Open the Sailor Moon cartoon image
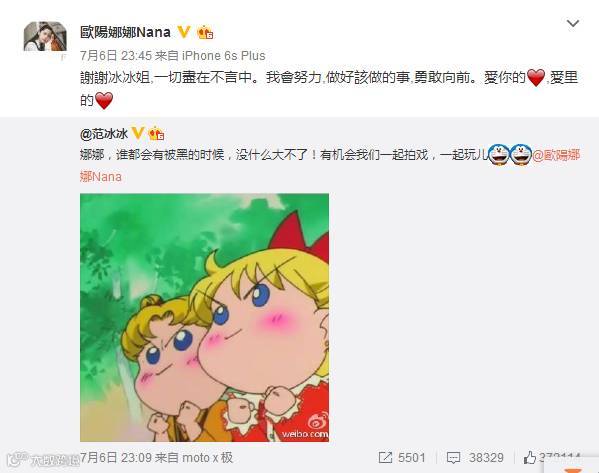Viewport: 599px width, 473px height. (204, 317)
